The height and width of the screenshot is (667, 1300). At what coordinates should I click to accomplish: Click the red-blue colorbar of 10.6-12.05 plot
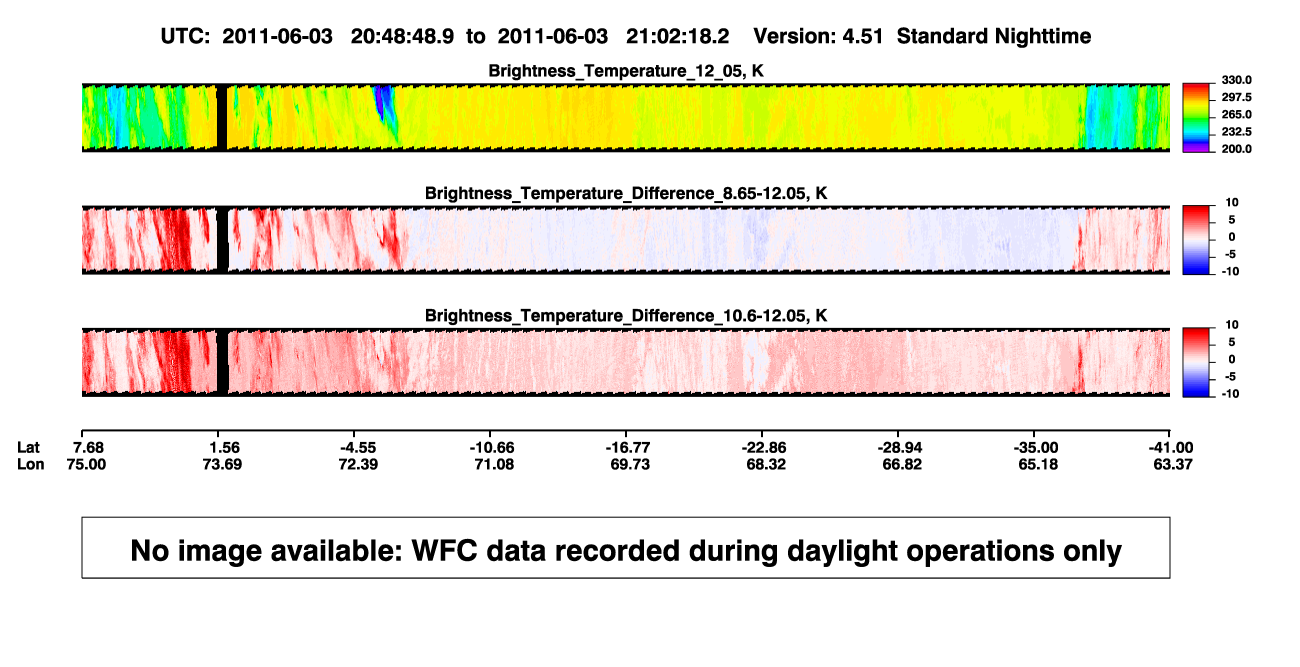[x=1197, y=362]
